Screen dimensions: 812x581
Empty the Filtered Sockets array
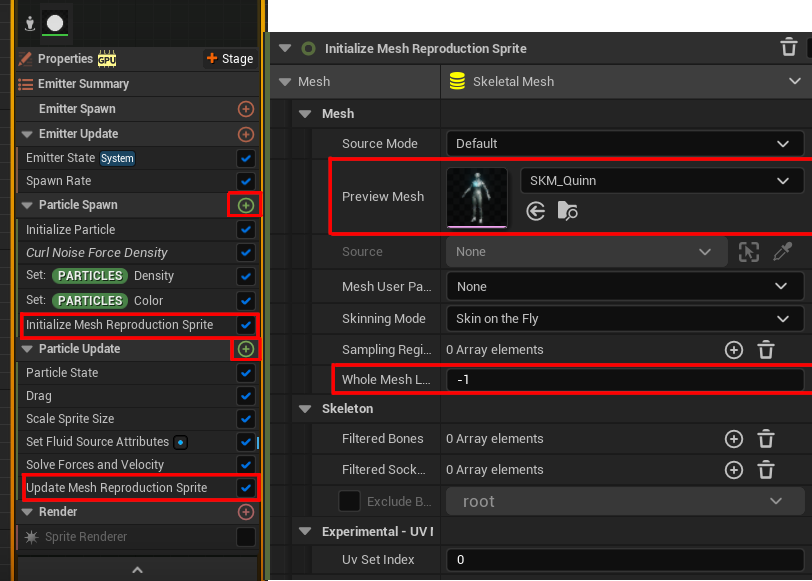click(x=766, y=470)
